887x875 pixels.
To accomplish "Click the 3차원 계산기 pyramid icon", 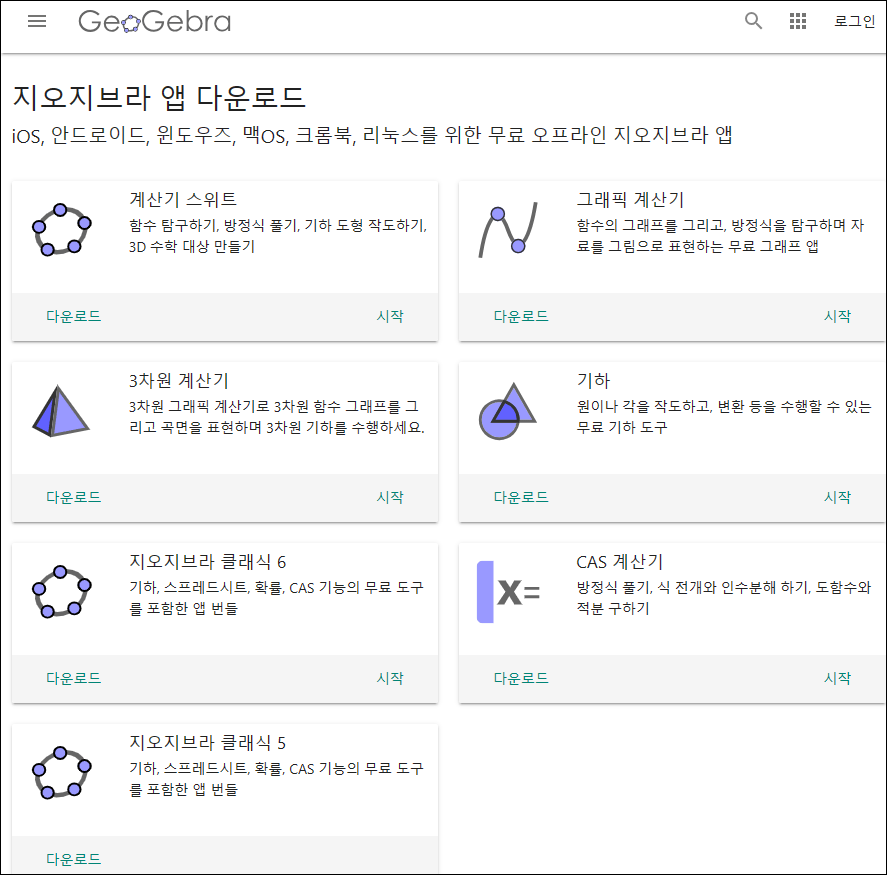I will (61, 411).
